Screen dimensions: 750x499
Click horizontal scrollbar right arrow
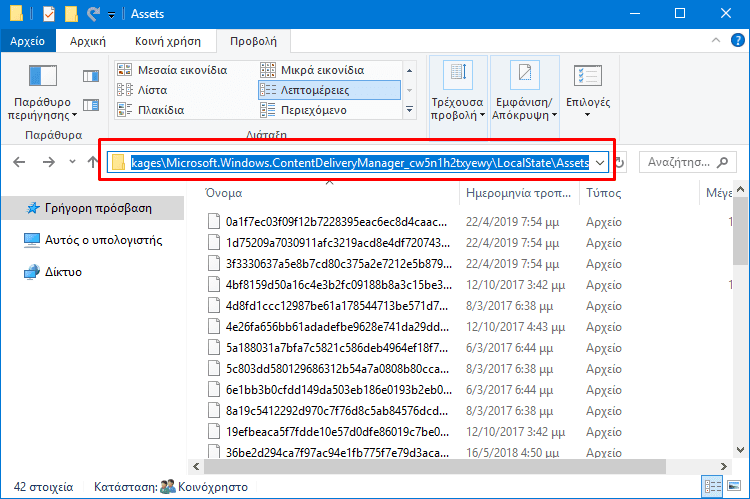click(723, 466)
